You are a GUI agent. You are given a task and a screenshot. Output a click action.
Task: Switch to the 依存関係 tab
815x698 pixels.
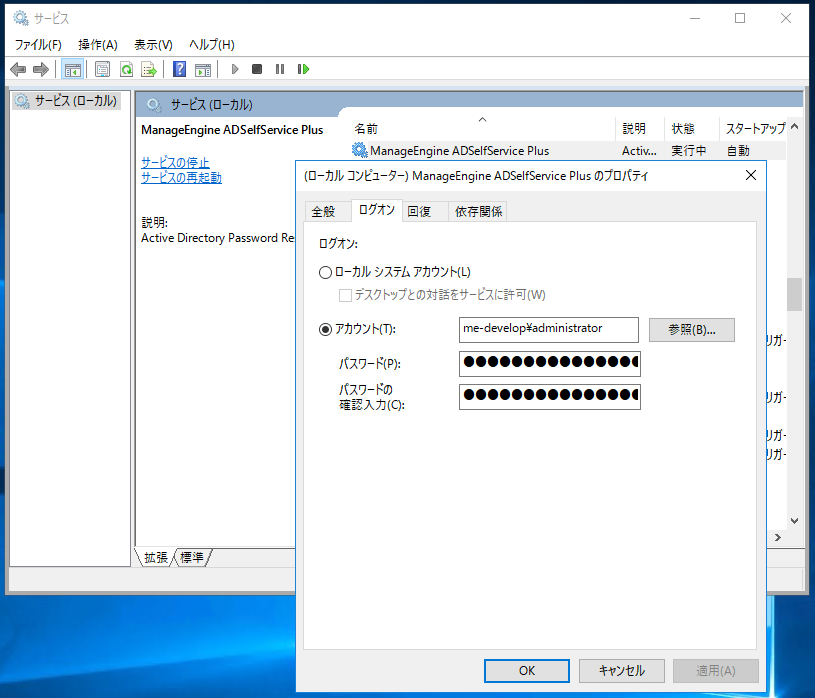click(x=478, y=212)
